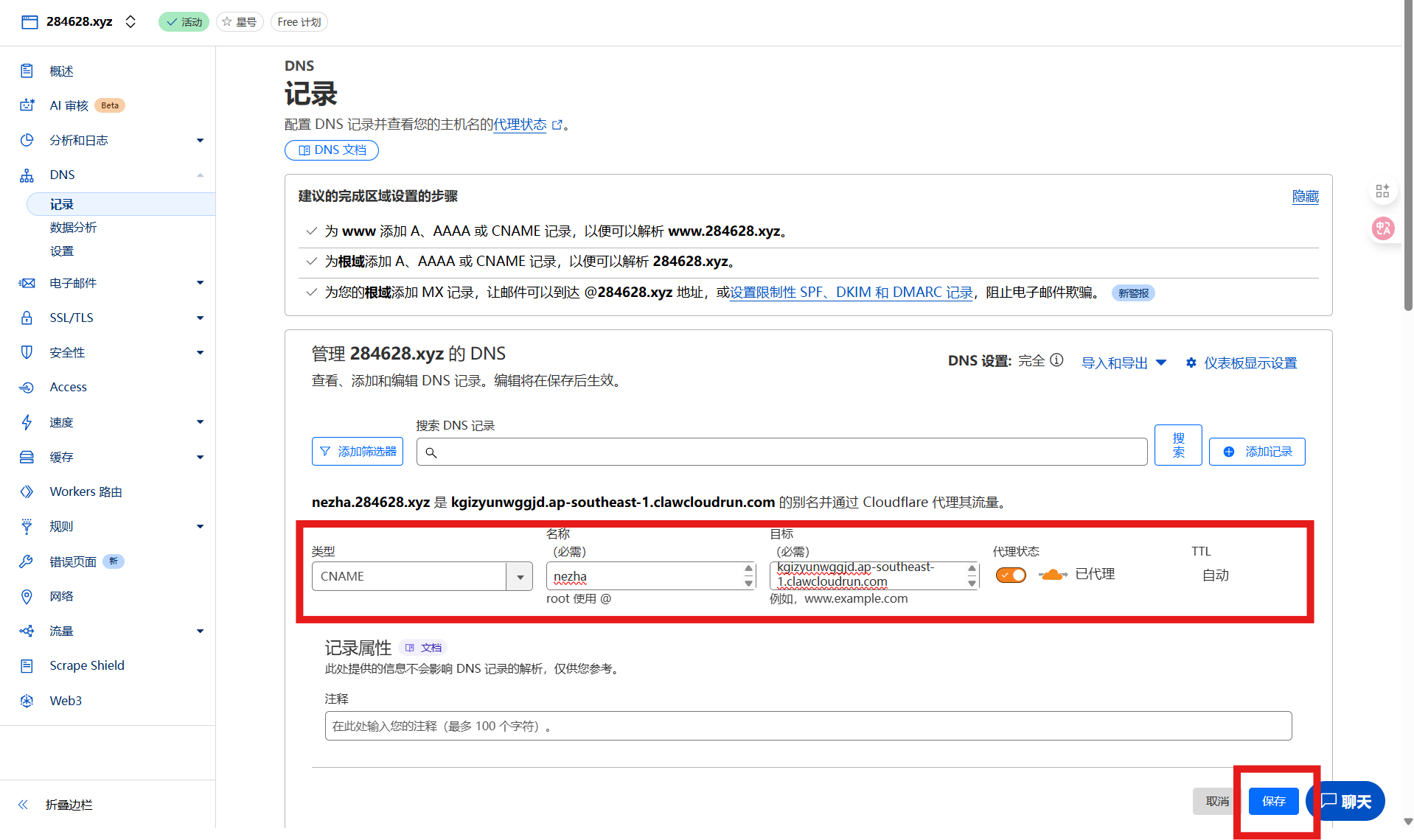
Task: Click the 代理状态 hyperlink
Action: click(x=520, y=125)
